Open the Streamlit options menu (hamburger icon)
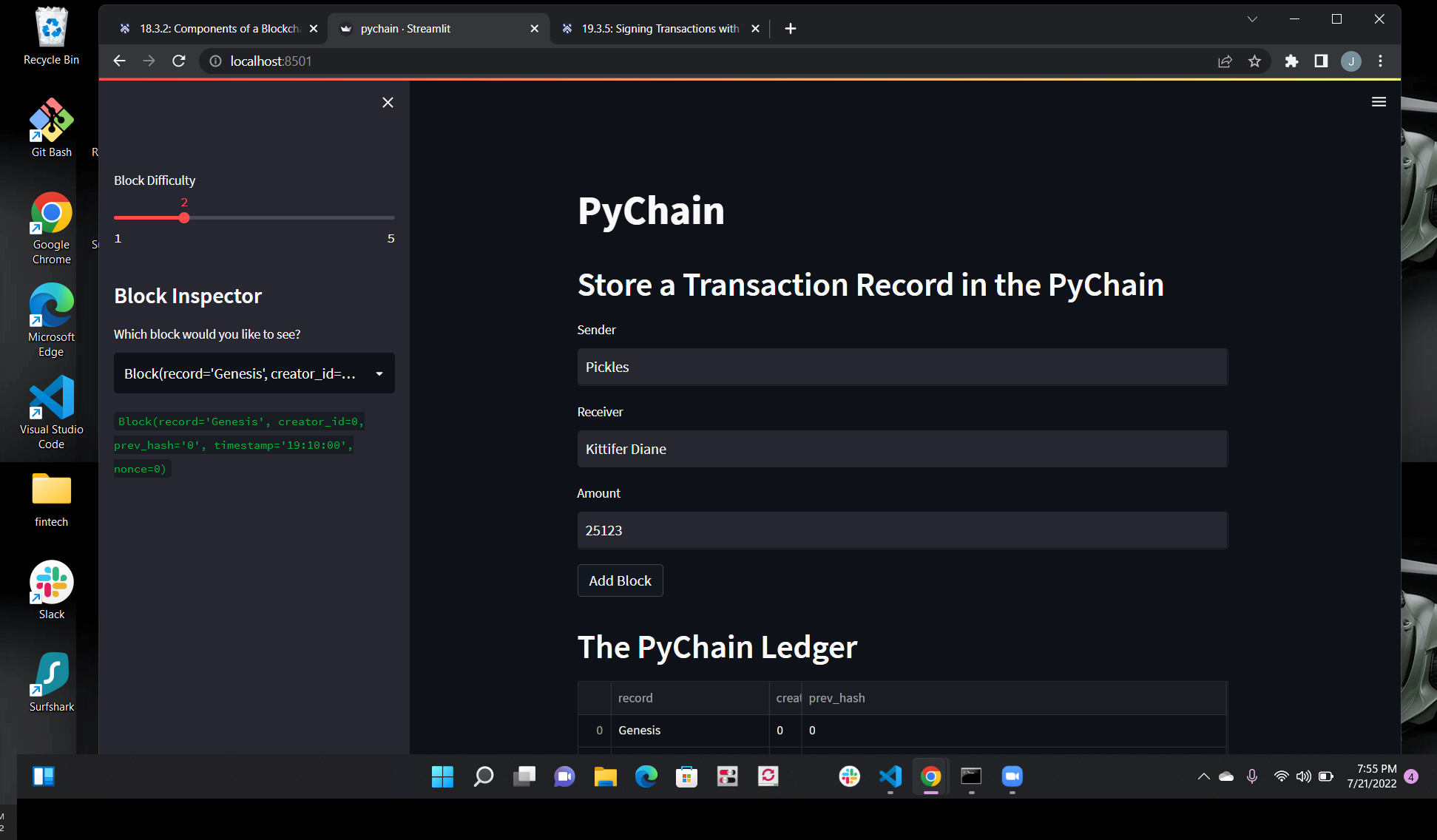 click(1379, 101)
